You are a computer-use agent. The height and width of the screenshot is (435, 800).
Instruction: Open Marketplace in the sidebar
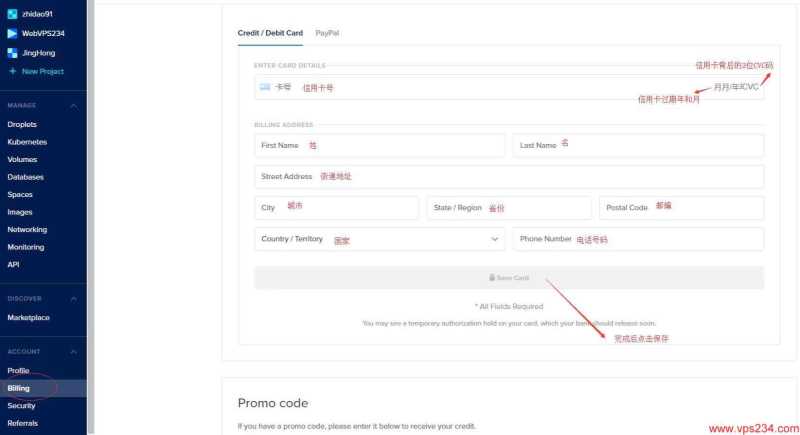[x=29, y=318]
